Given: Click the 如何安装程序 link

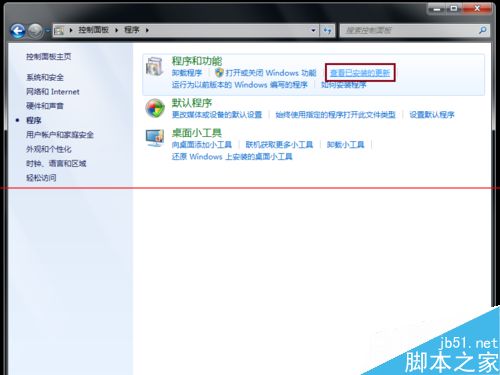Looking at the screenshot, I should click(x=343, y=85).
